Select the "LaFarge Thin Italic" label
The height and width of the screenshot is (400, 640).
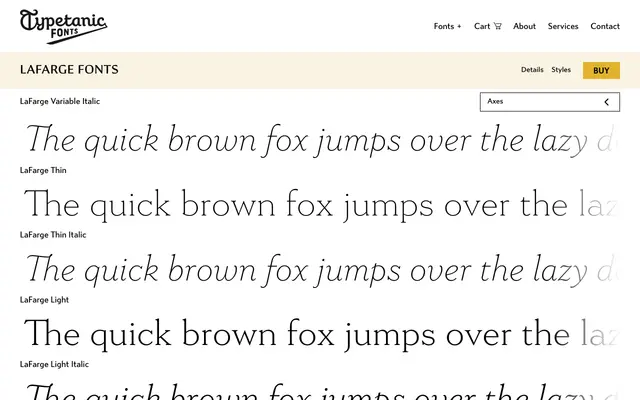(x=53, y=235)
